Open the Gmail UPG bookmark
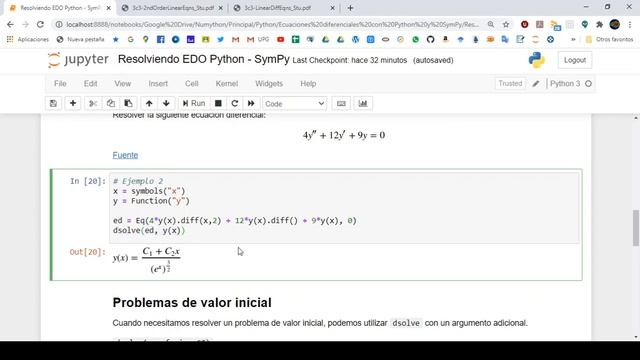 click(258, 40)
